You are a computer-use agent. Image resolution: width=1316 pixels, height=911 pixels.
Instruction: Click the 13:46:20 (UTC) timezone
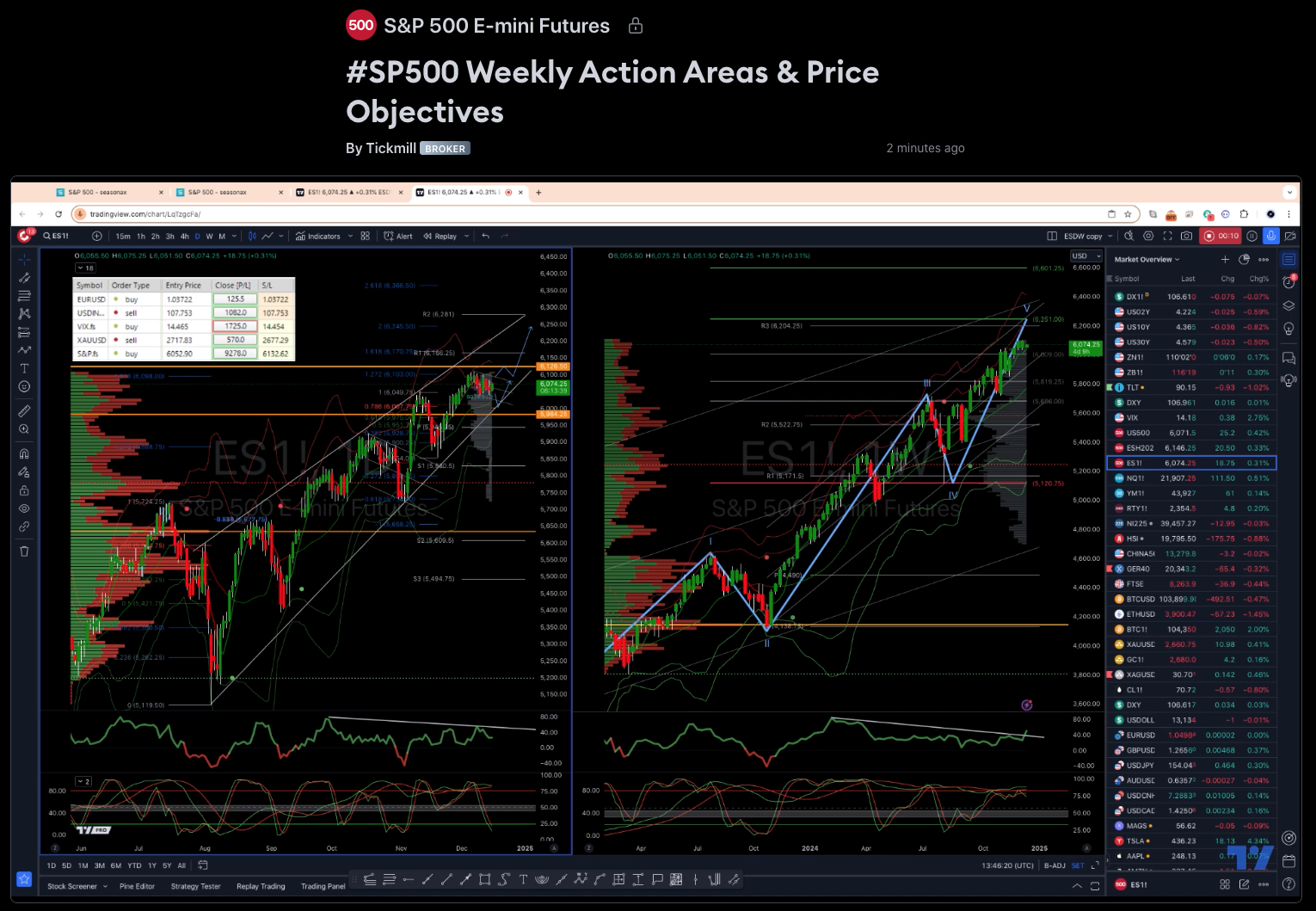(1007, 865)
